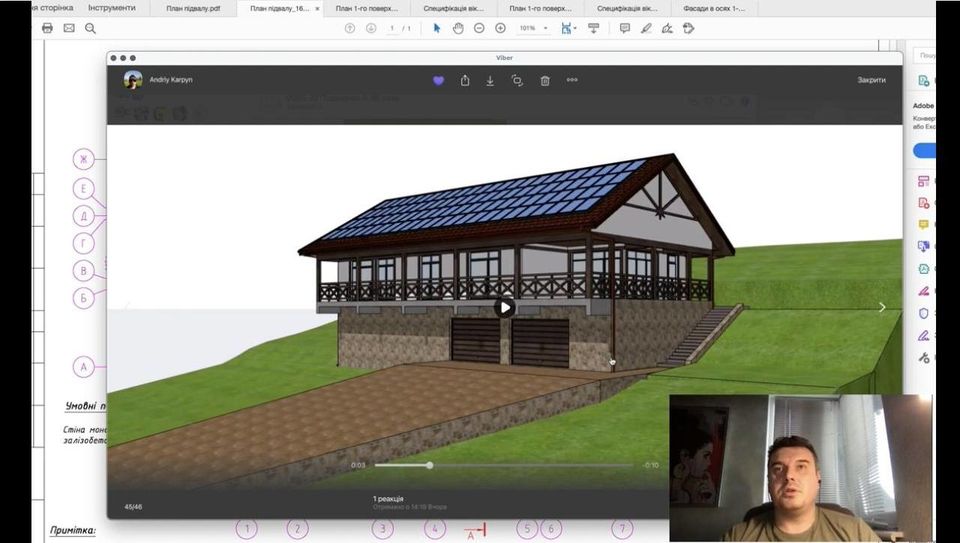The width and height of the screenshot is (960, 543).
Task: Go to next media with right arrow
Action: click(x=881, y=307)
